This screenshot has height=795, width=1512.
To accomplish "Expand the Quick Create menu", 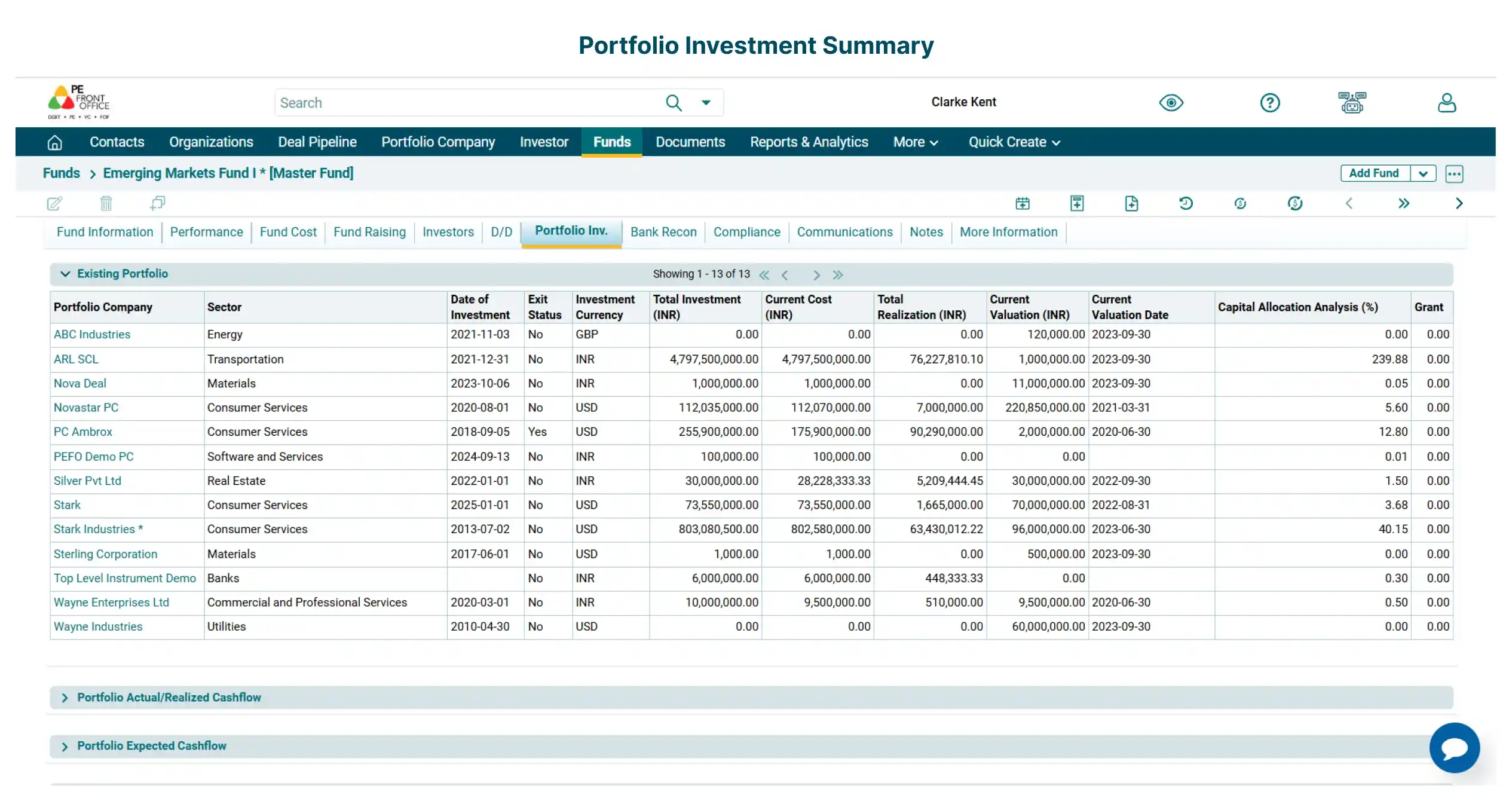I will click(1014, 142).
